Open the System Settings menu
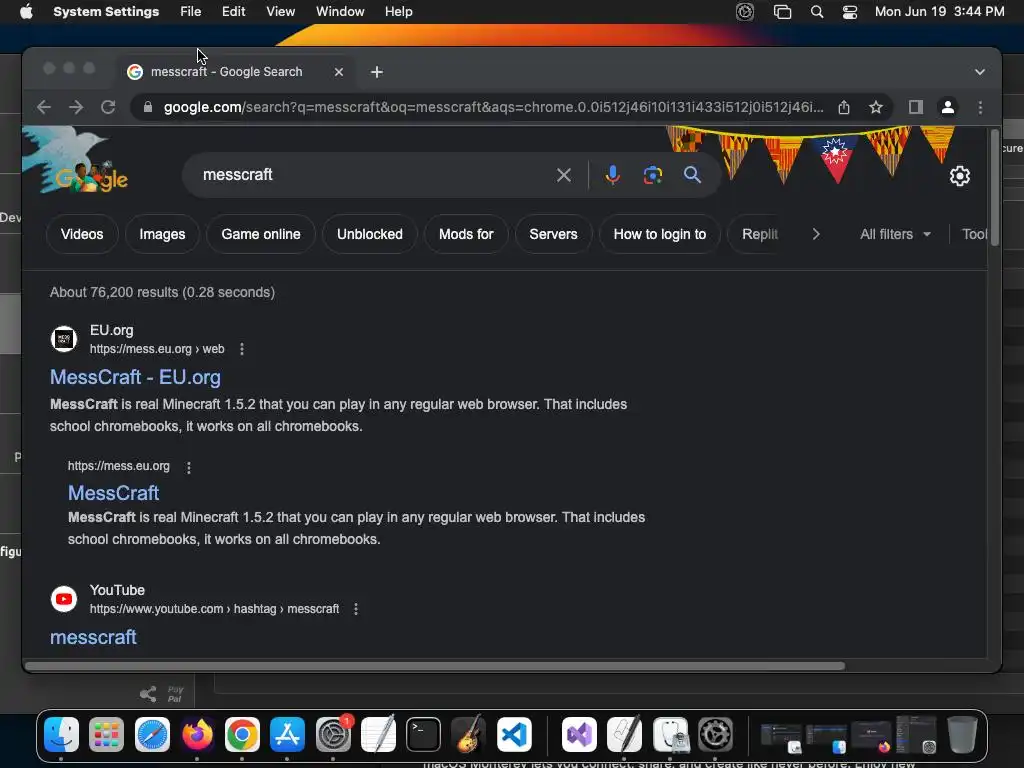 pyautogui.click(x=106, y=12)
